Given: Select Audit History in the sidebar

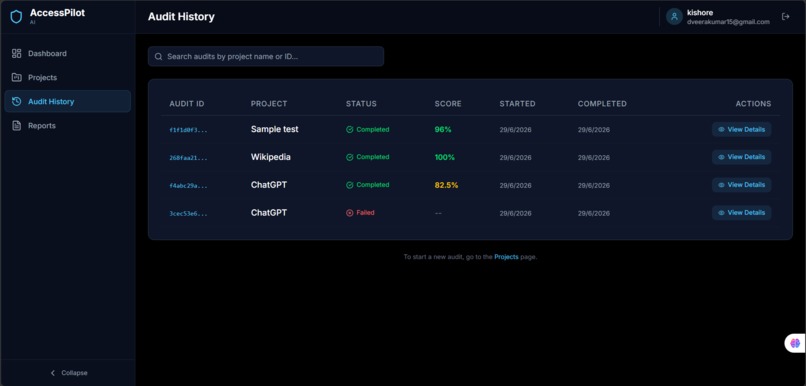Looking at the screenshot, I should [67, 101].
